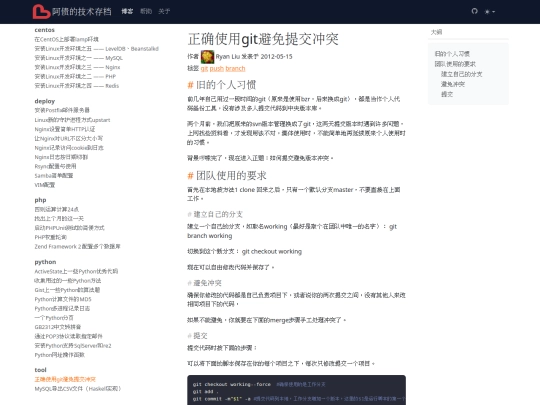The image size is (540, 405).
Task: Open the 四则运算计算24点 article
Action: point(56,209)
